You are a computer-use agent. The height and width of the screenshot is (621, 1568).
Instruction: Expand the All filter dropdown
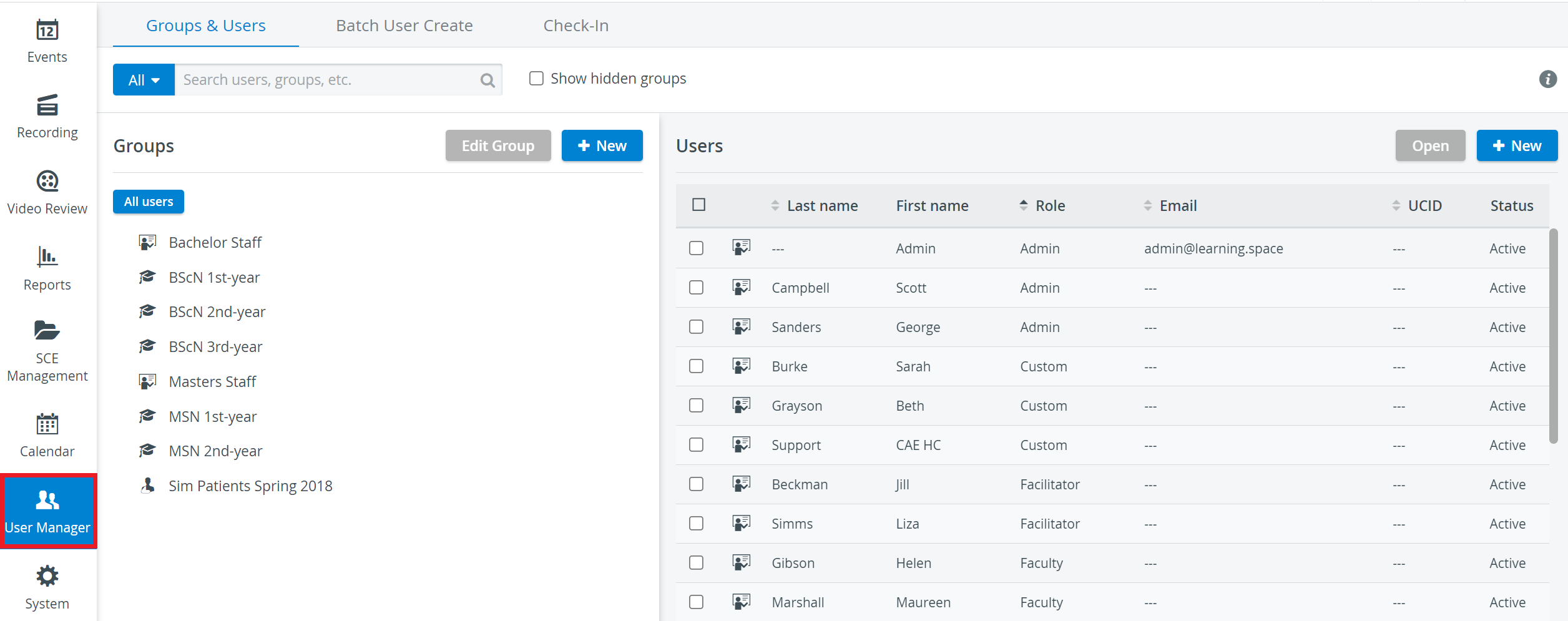[144, 80]
